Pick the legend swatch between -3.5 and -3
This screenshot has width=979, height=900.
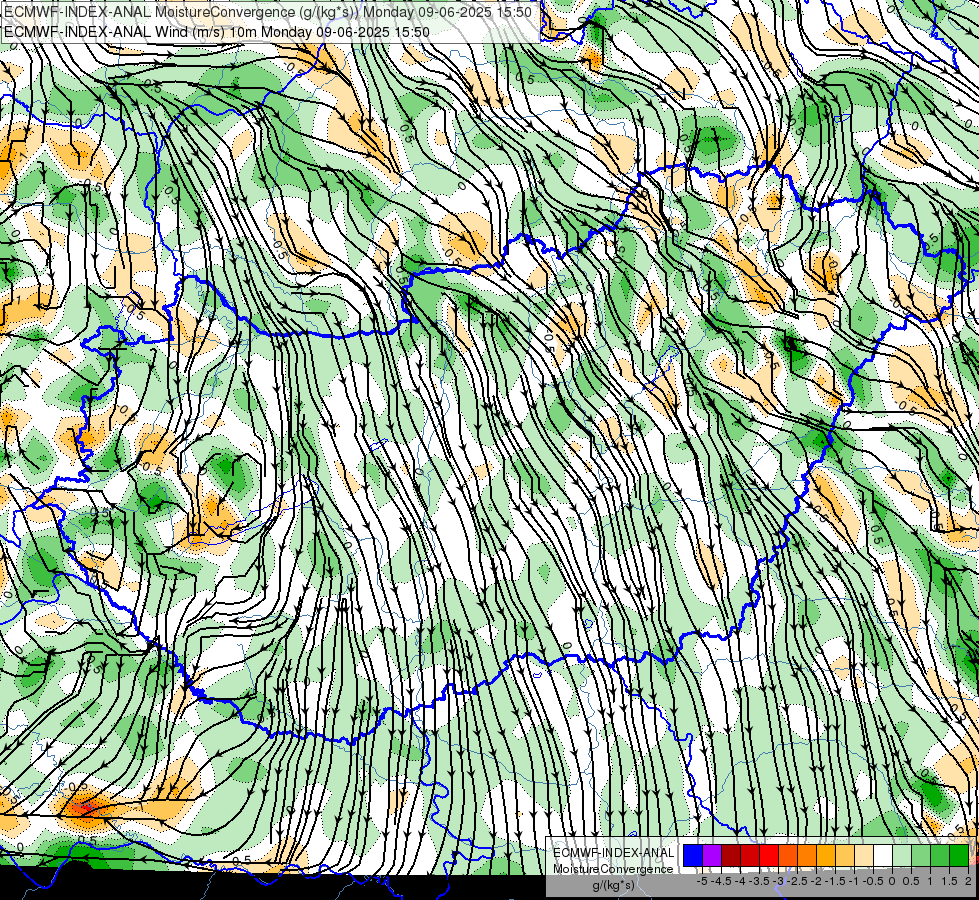tap(769, 855)
